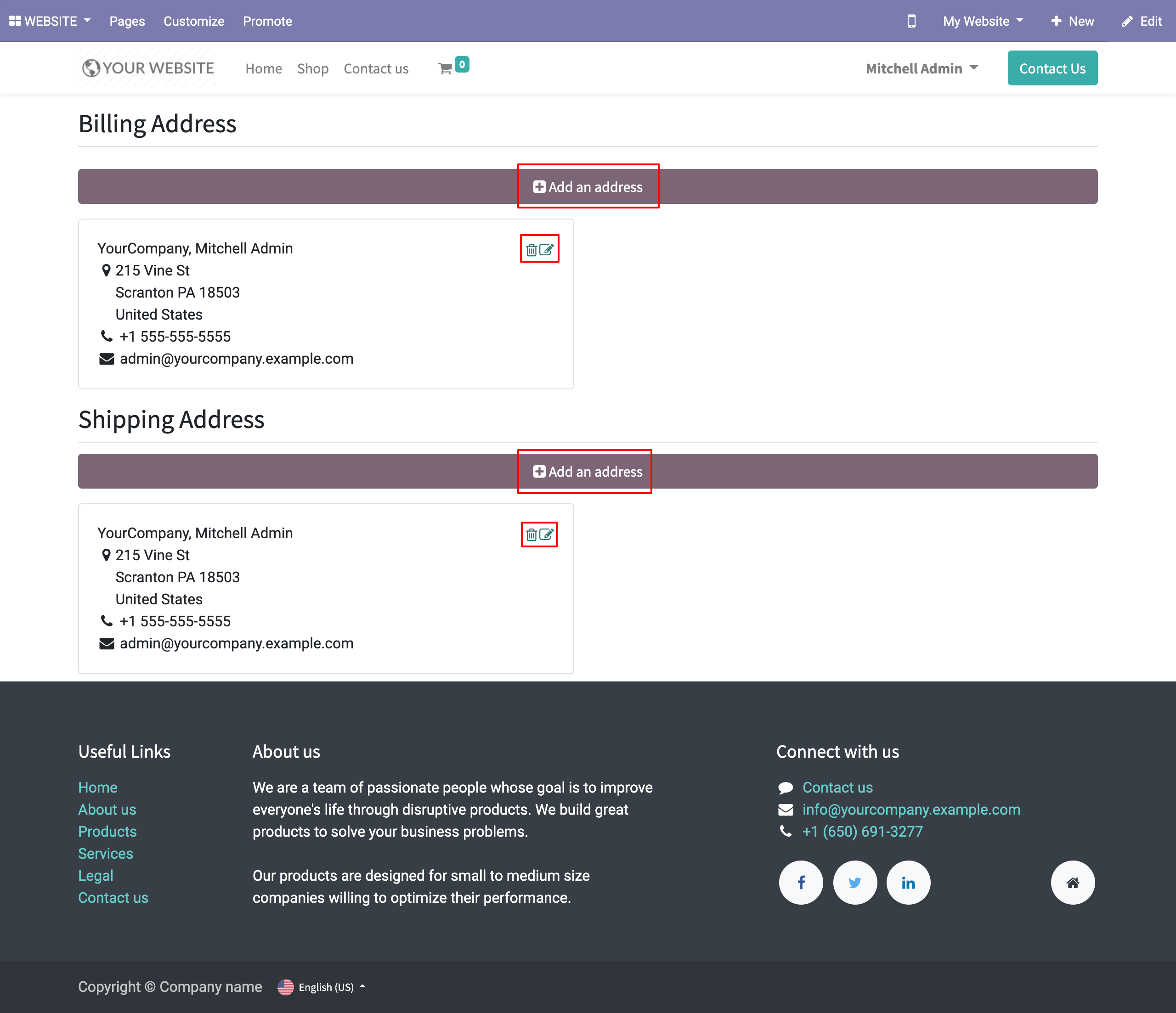Click the info@yourcompany.example.com email link

(x=911, y=809)
